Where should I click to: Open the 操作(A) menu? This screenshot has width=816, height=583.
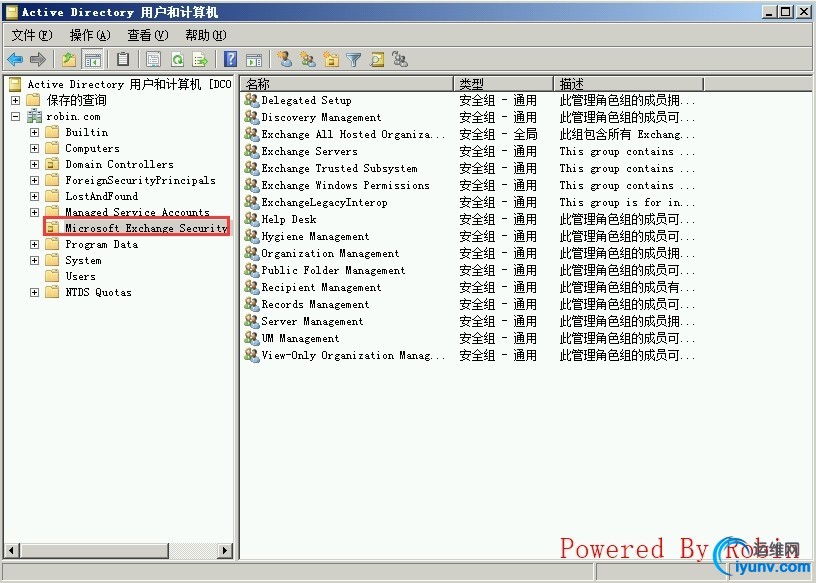pos(90,35)
